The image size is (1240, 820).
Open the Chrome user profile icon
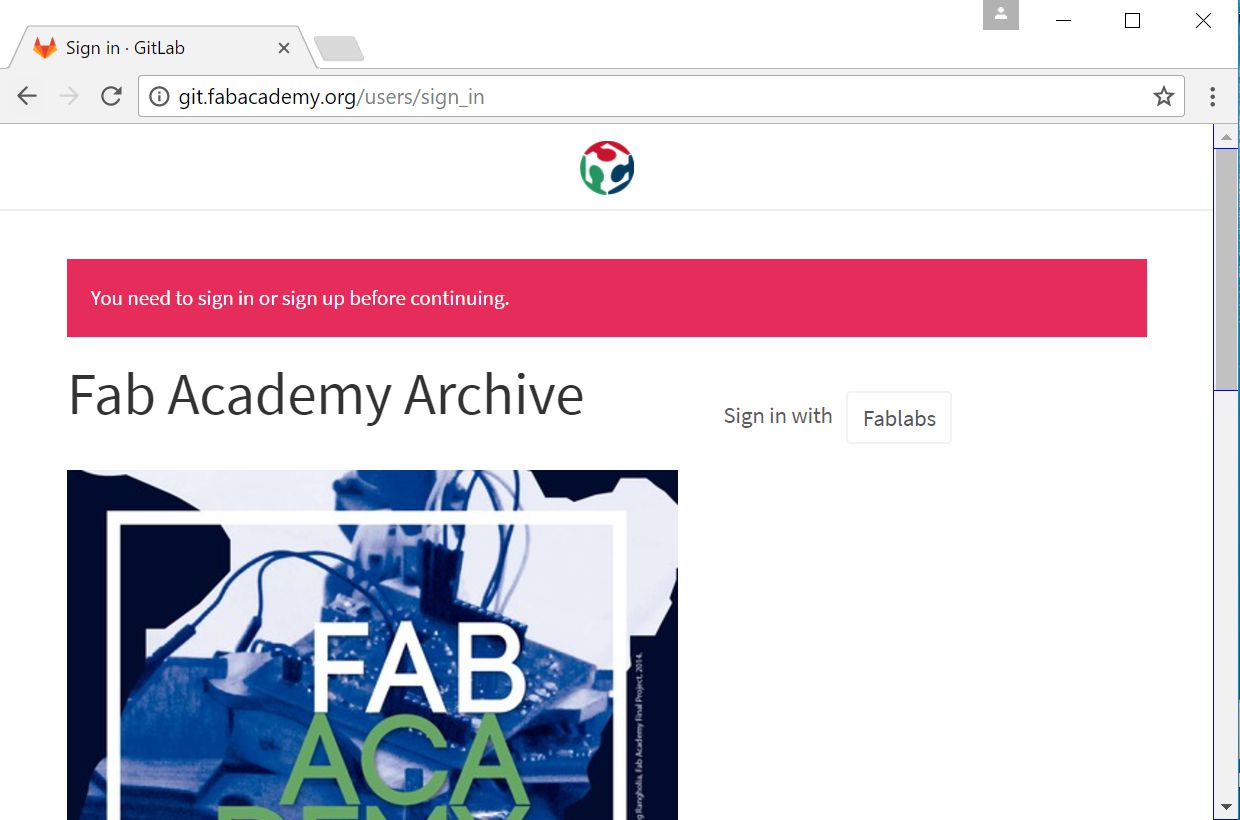(x=1001, y=15)
